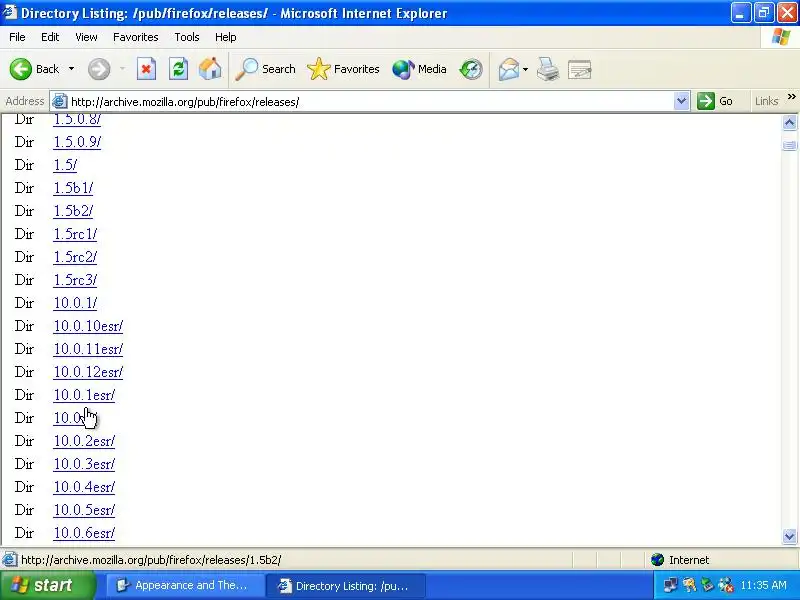
Task: Open the 1.5/ directory link
Action: (x=65, y=165)
